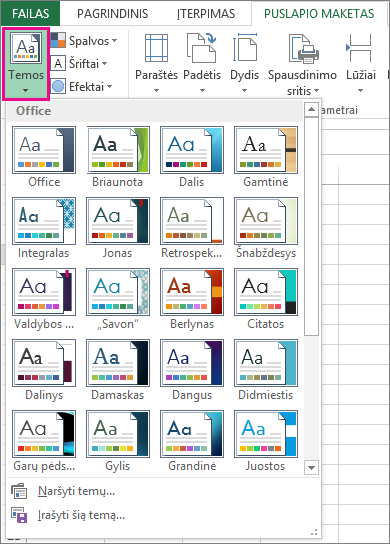Image resolution: width=390 pixels, height=544 pixels.
Task: Apply the Garų pėds... theme
Action: 44,441
